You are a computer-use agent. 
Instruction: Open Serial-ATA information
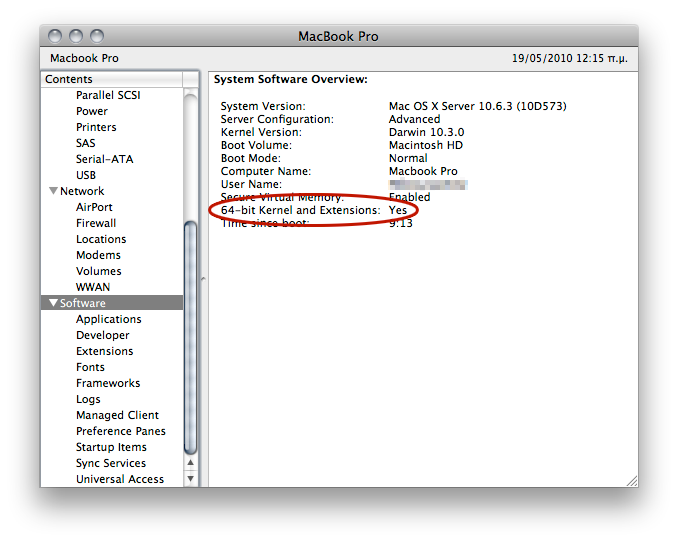point(105,159)
